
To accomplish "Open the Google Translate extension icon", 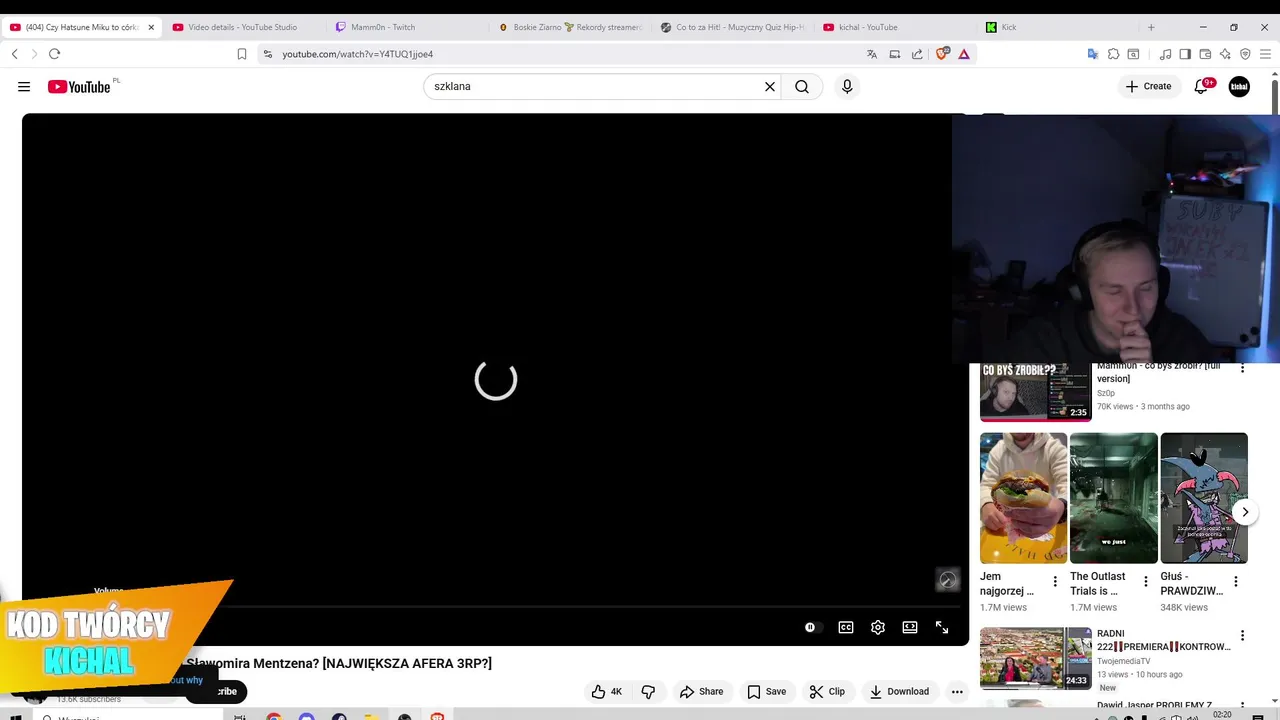I will (x=1093, y=54).
